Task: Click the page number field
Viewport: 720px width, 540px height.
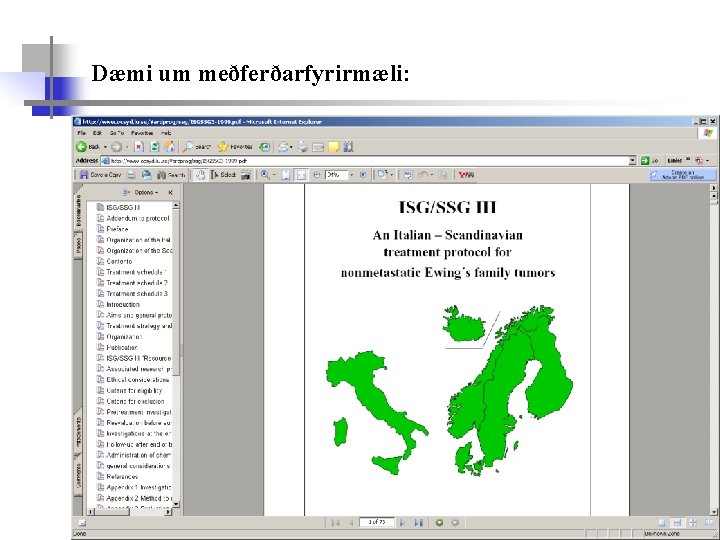Action: (377, 523)
